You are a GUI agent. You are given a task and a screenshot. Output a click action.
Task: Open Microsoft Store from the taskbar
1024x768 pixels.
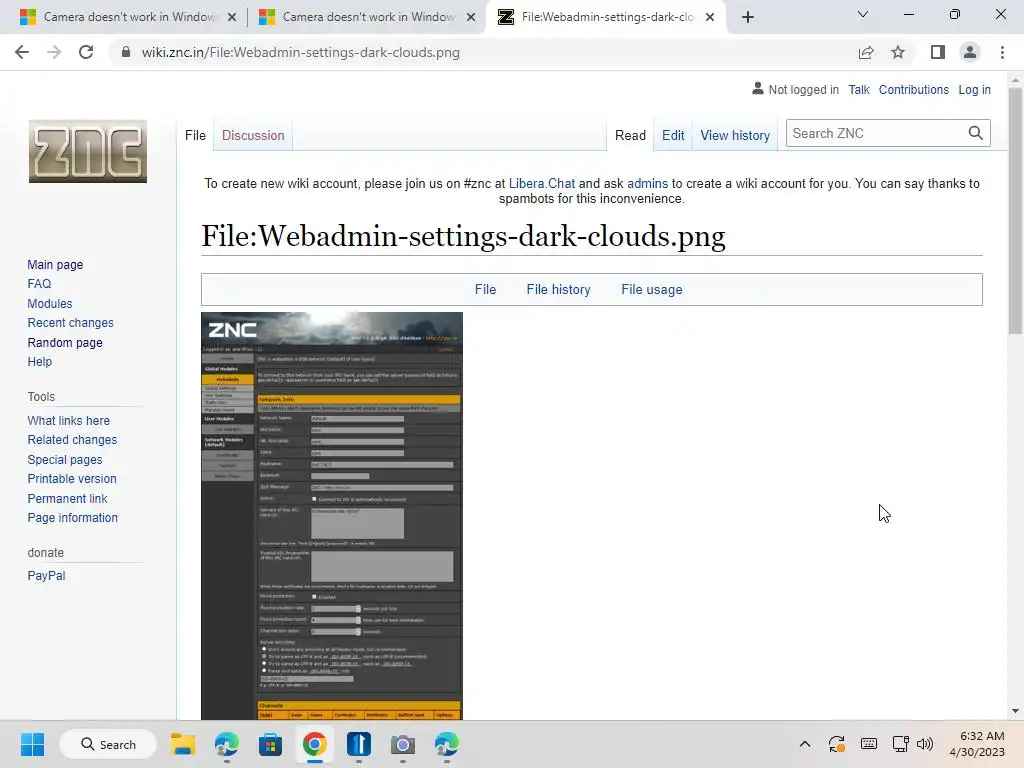tap(270, 744)
